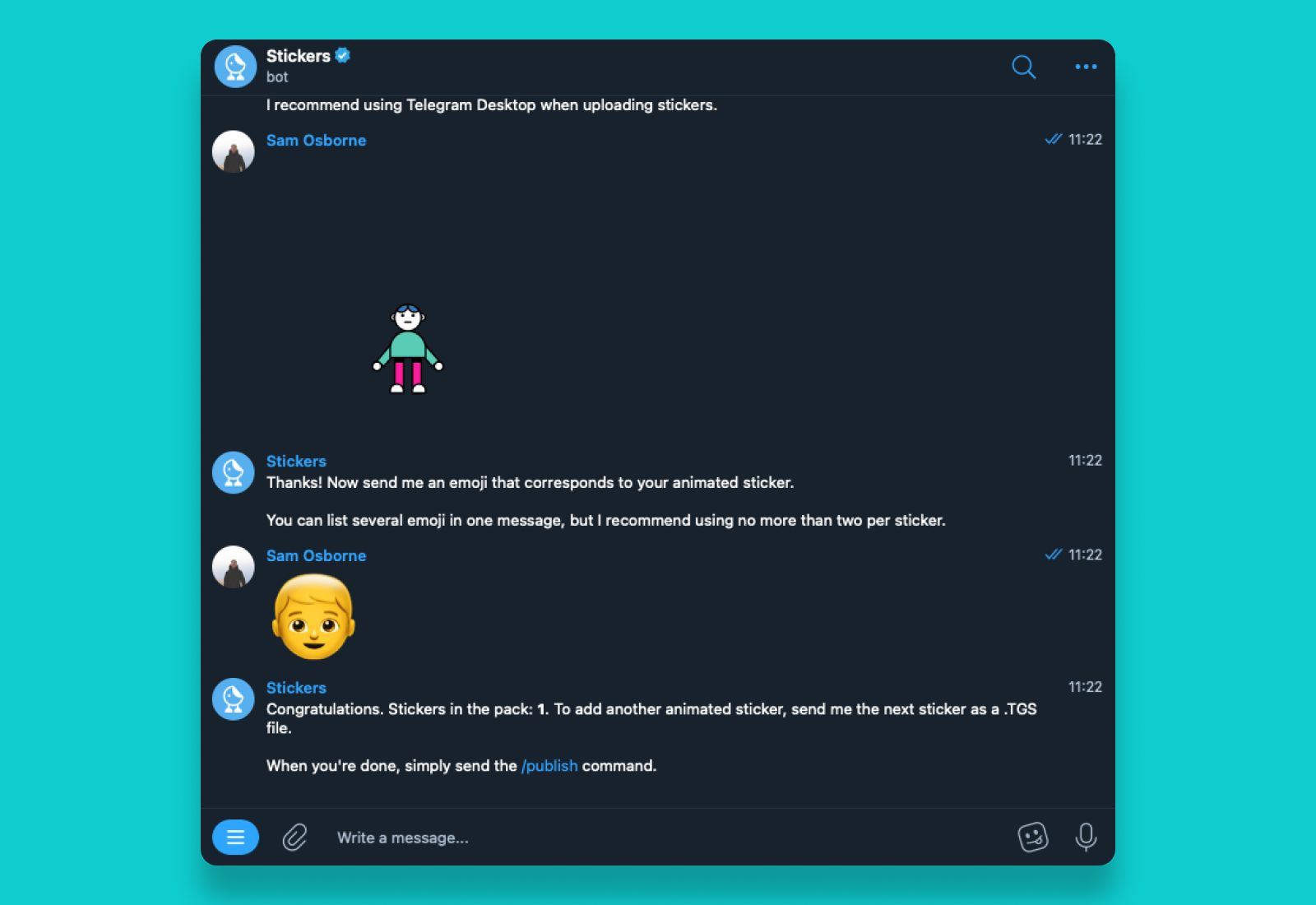This screenshot has height=905, width=1316.
Task: Start voice recording with microphone icon
Action: [1086, 838]
